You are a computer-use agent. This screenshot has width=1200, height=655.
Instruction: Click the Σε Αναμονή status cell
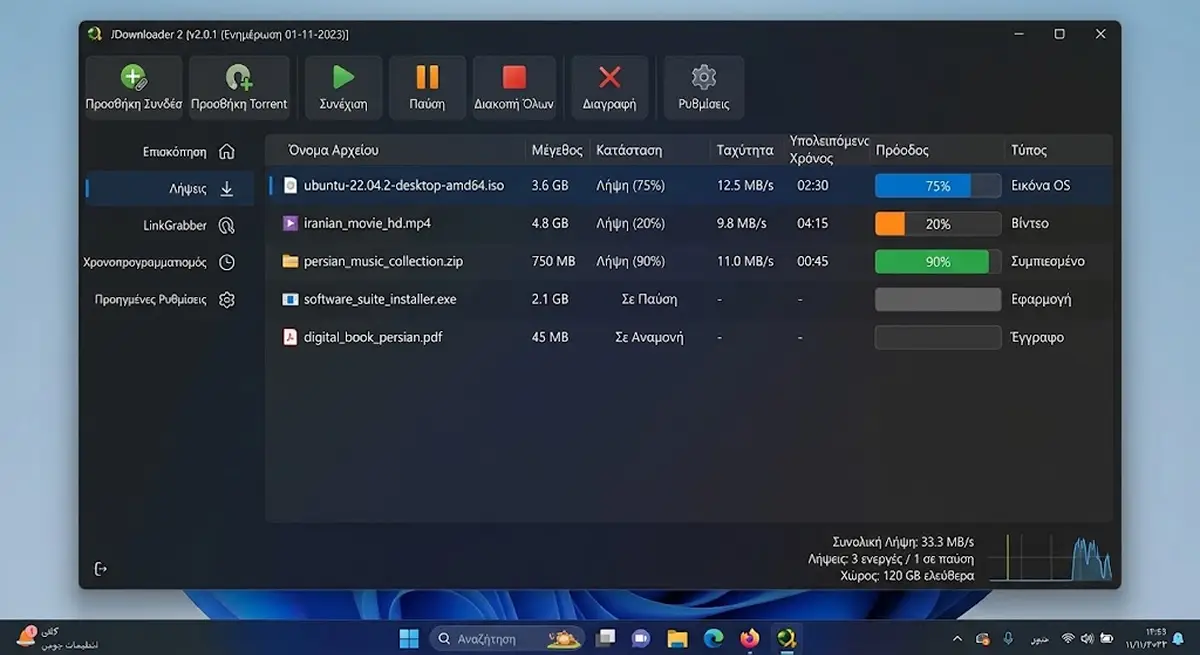[x=649, y=337]
